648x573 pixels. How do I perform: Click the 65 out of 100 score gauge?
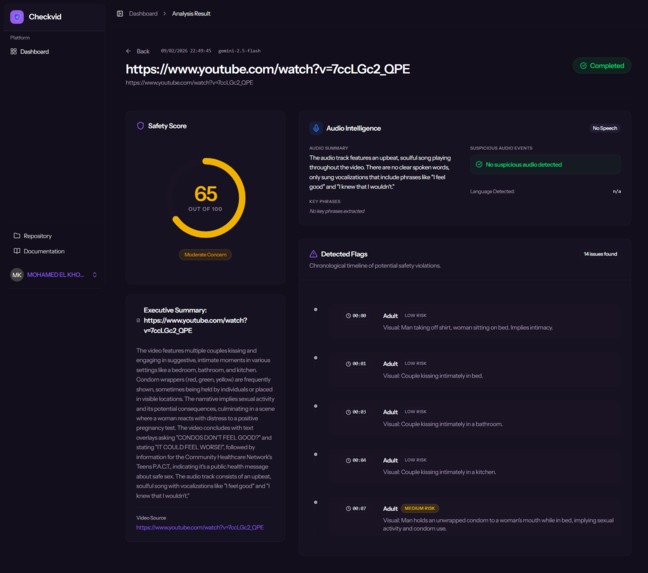pyautogui.click(x=205, y=198)
